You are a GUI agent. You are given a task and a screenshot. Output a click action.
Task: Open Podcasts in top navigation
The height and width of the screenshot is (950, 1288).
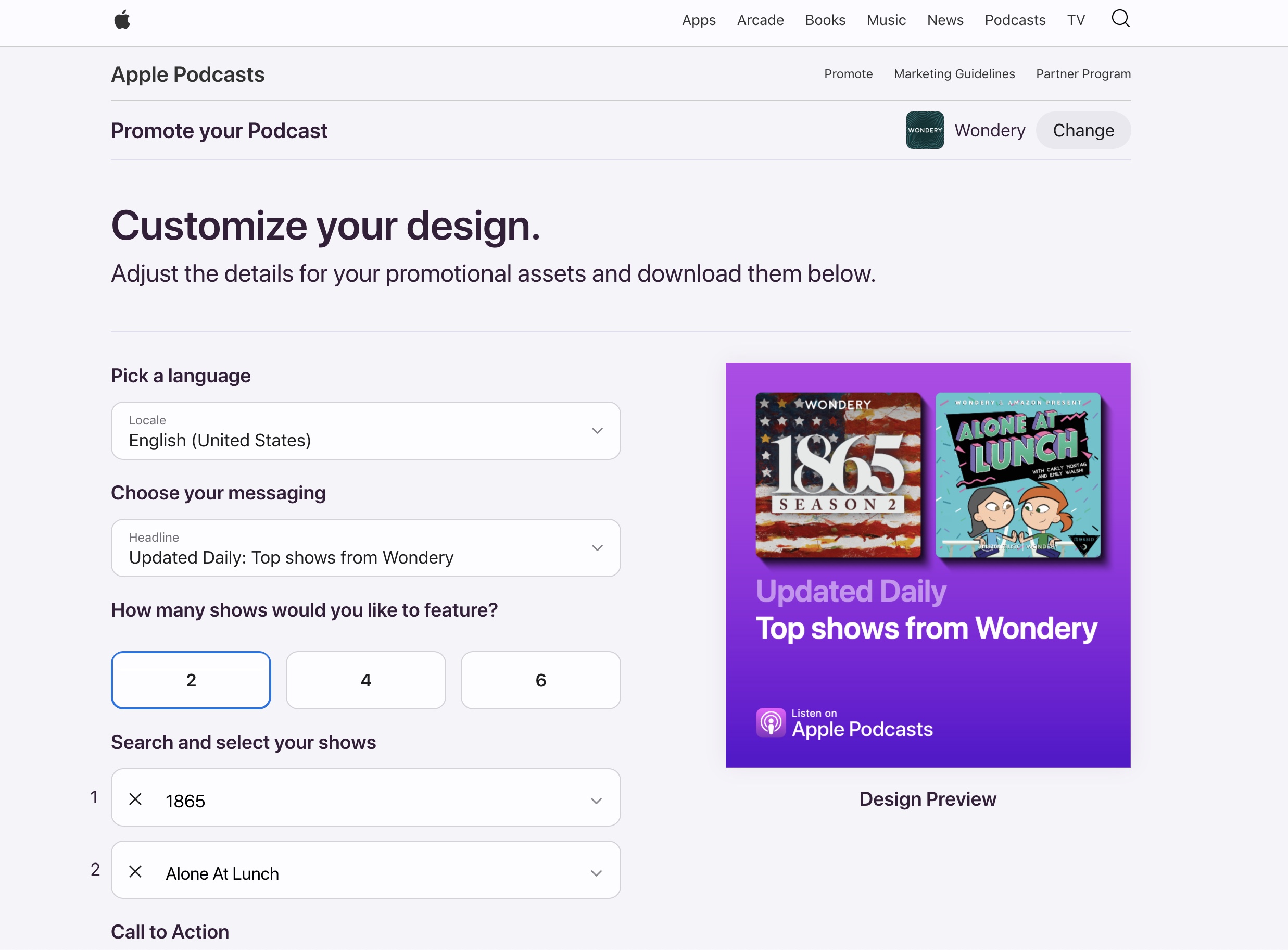pyautogui.click(x=1015, y=20)
